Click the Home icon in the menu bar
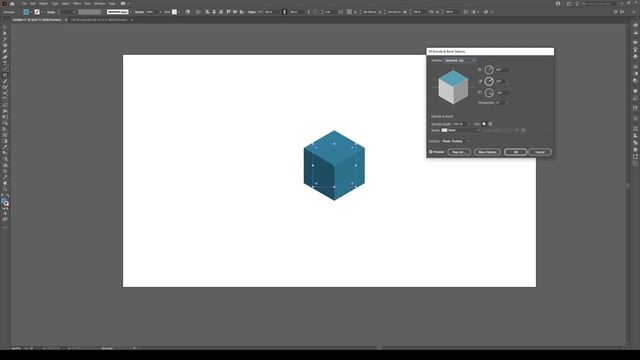 [x=12, y=4]
